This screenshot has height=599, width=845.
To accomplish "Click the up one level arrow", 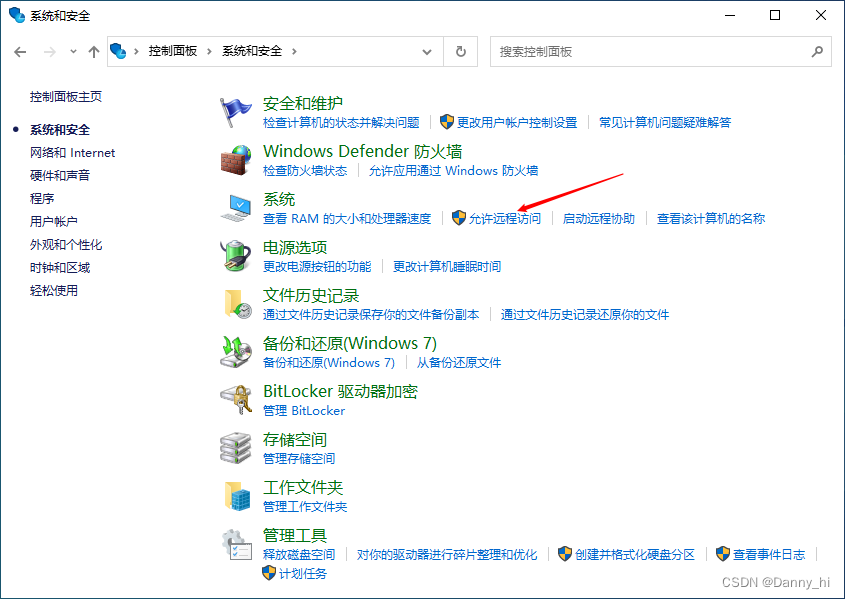I will [x=94, y=52].
